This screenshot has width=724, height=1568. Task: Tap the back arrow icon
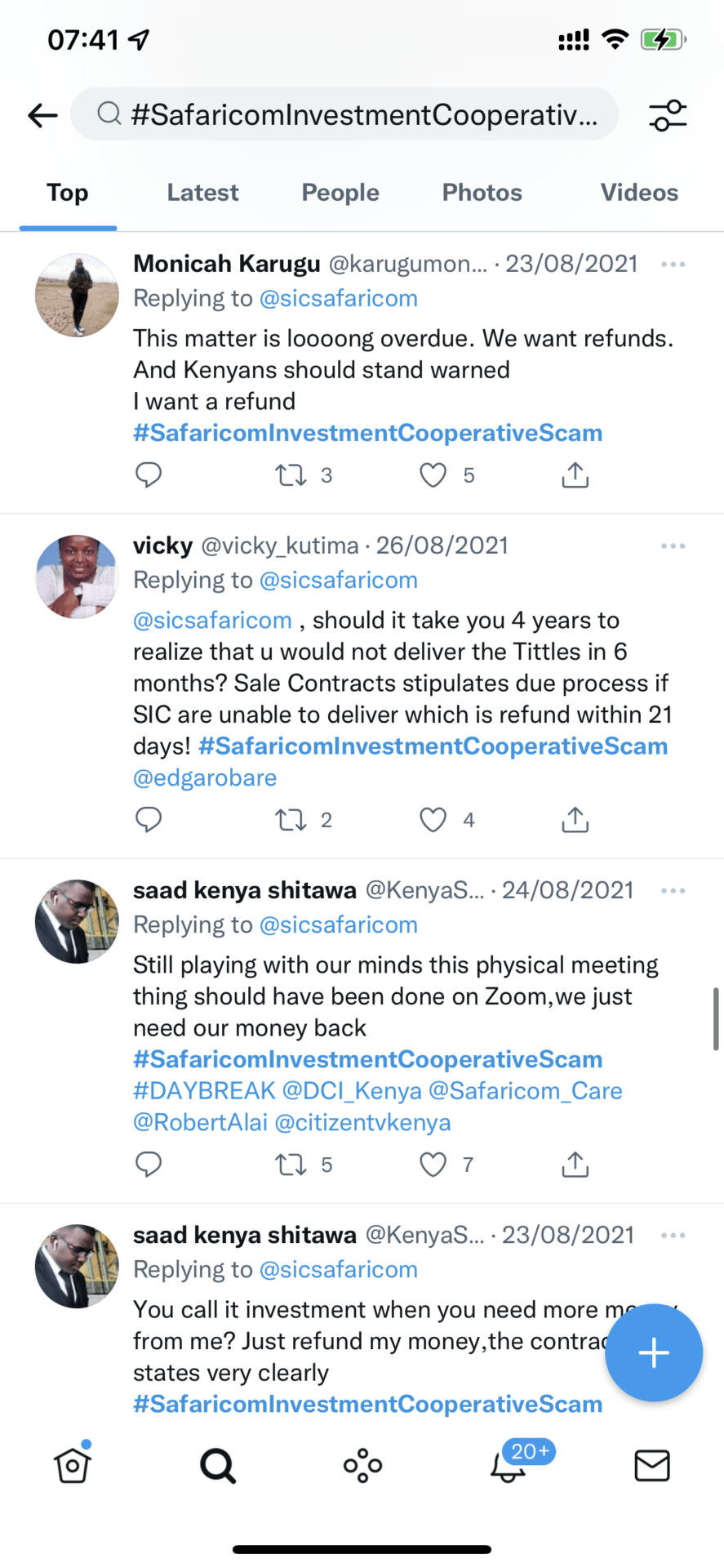point(42,115)
